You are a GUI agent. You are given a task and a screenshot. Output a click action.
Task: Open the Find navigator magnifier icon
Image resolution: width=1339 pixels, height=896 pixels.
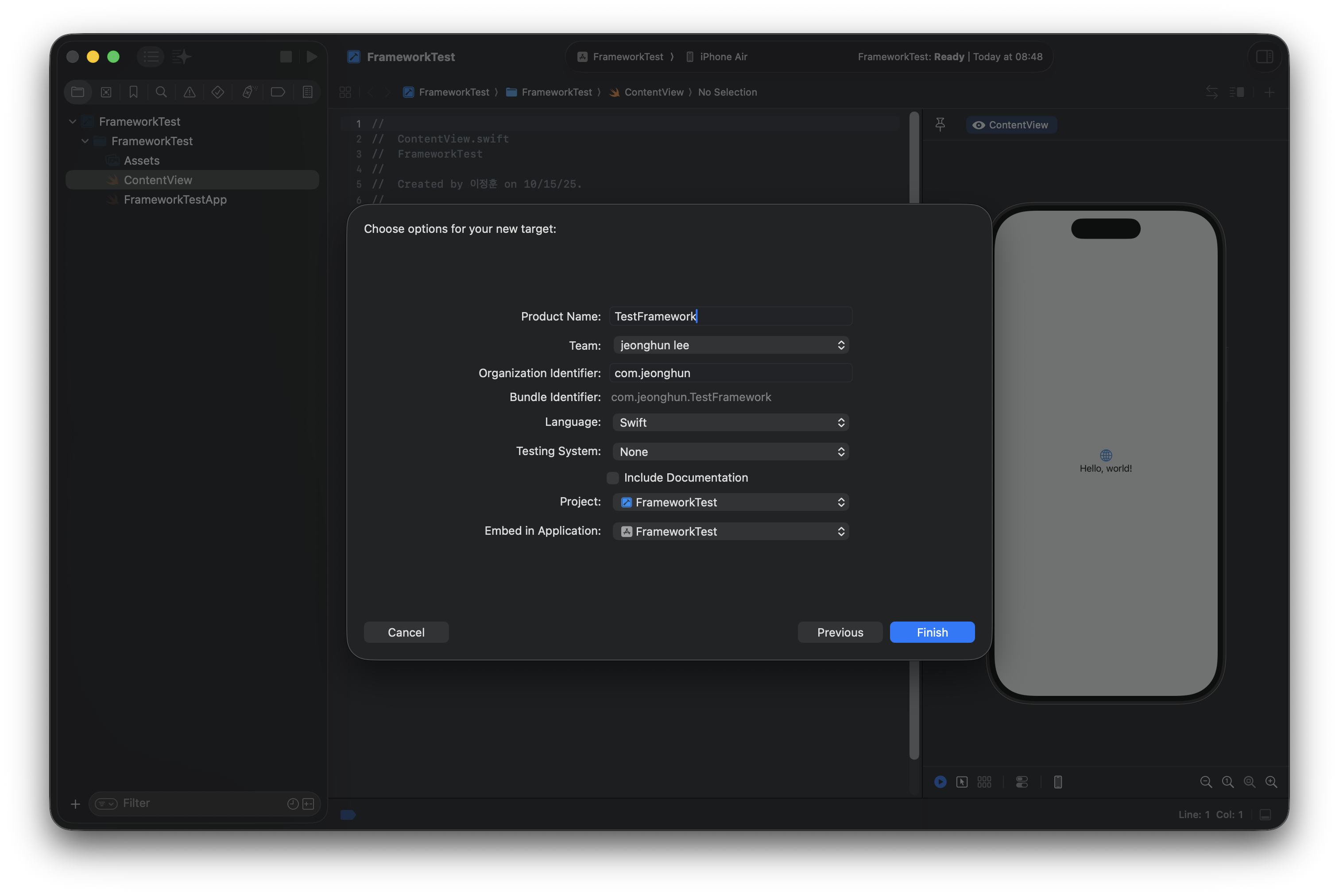161,92
